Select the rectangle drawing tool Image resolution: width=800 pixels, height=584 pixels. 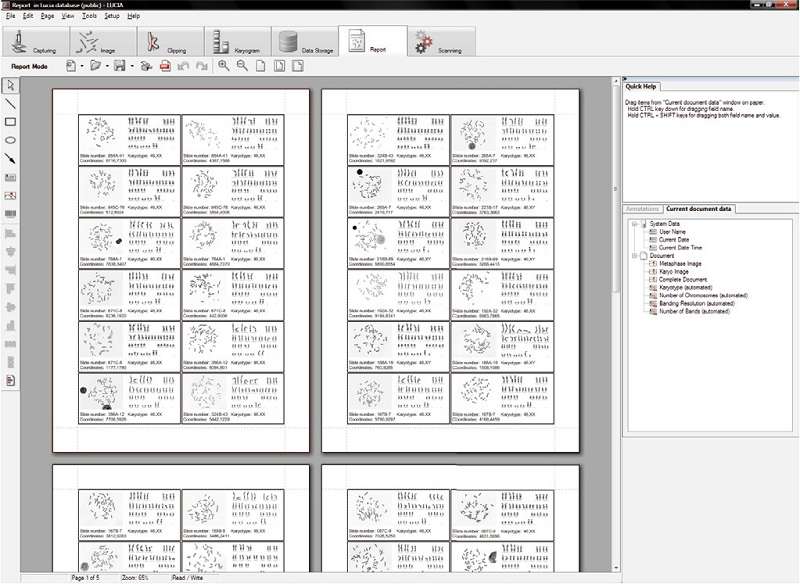point(10,122)
